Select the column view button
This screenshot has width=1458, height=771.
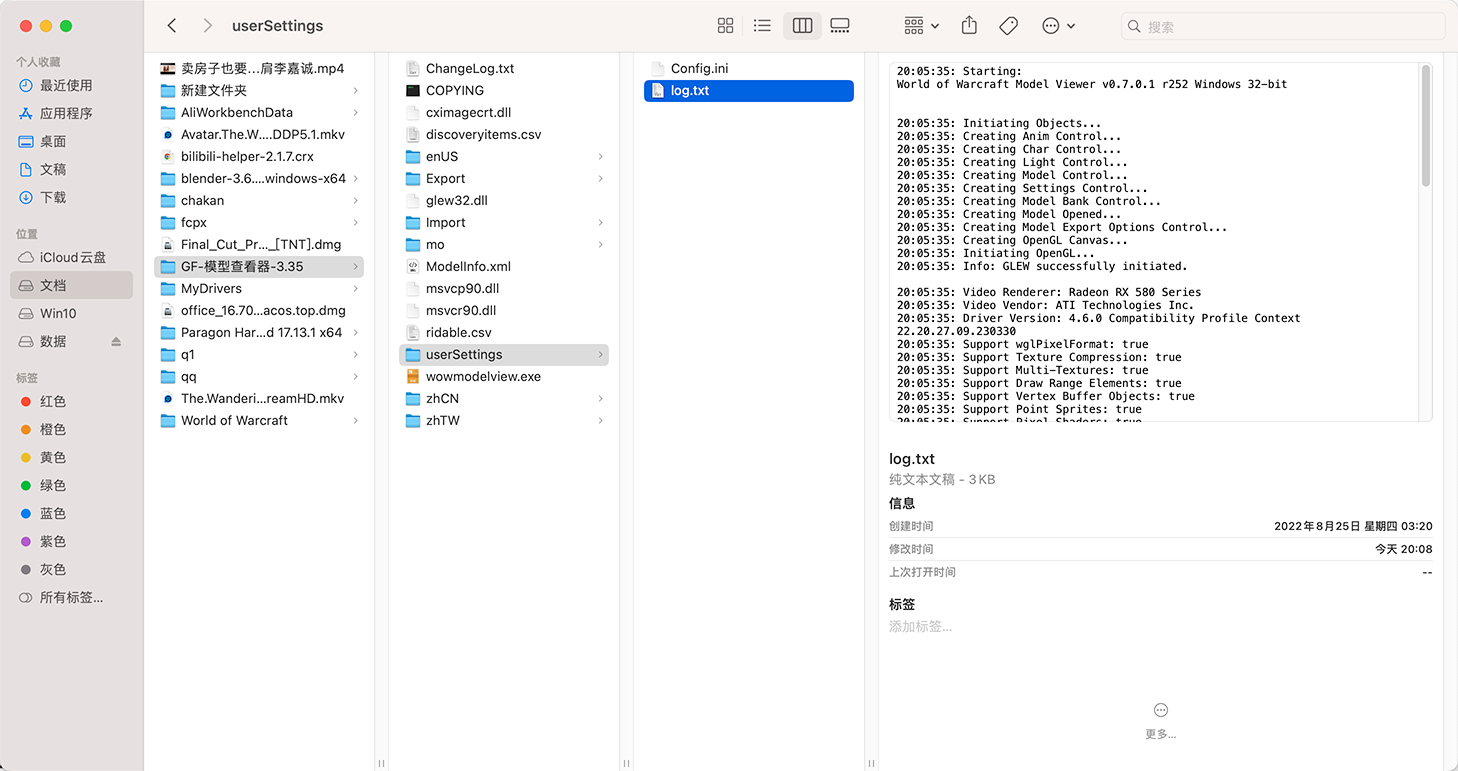(802, 26)
